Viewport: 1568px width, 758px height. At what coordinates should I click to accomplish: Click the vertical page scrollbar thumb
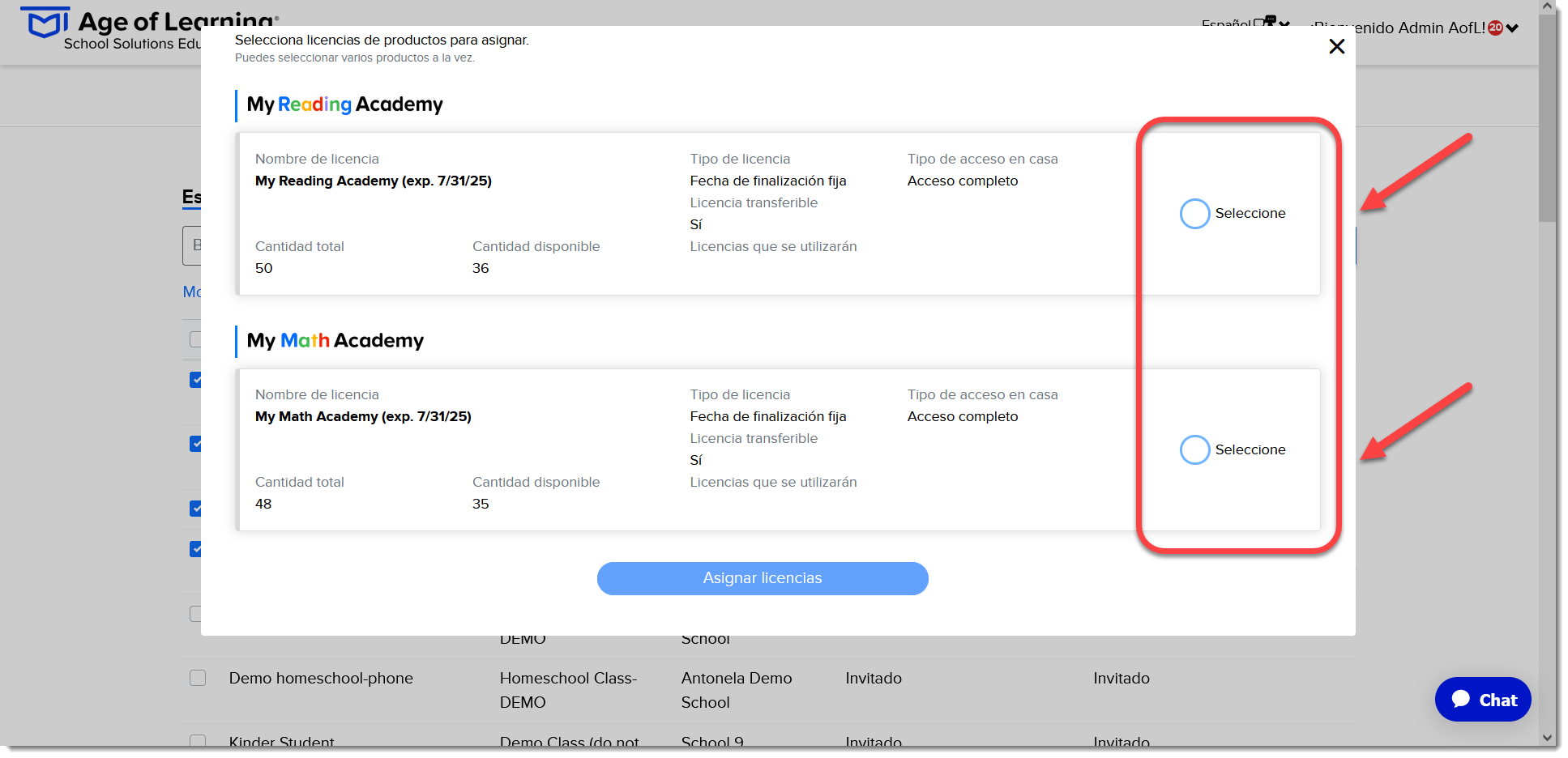click(x=1548, y=117)
